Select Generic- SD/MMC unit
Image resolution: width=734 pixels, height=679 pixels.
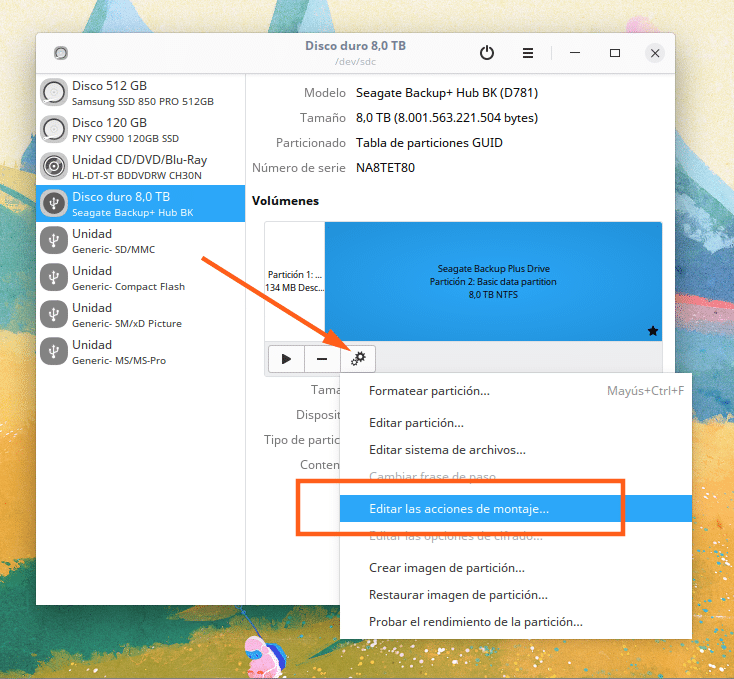140,241
